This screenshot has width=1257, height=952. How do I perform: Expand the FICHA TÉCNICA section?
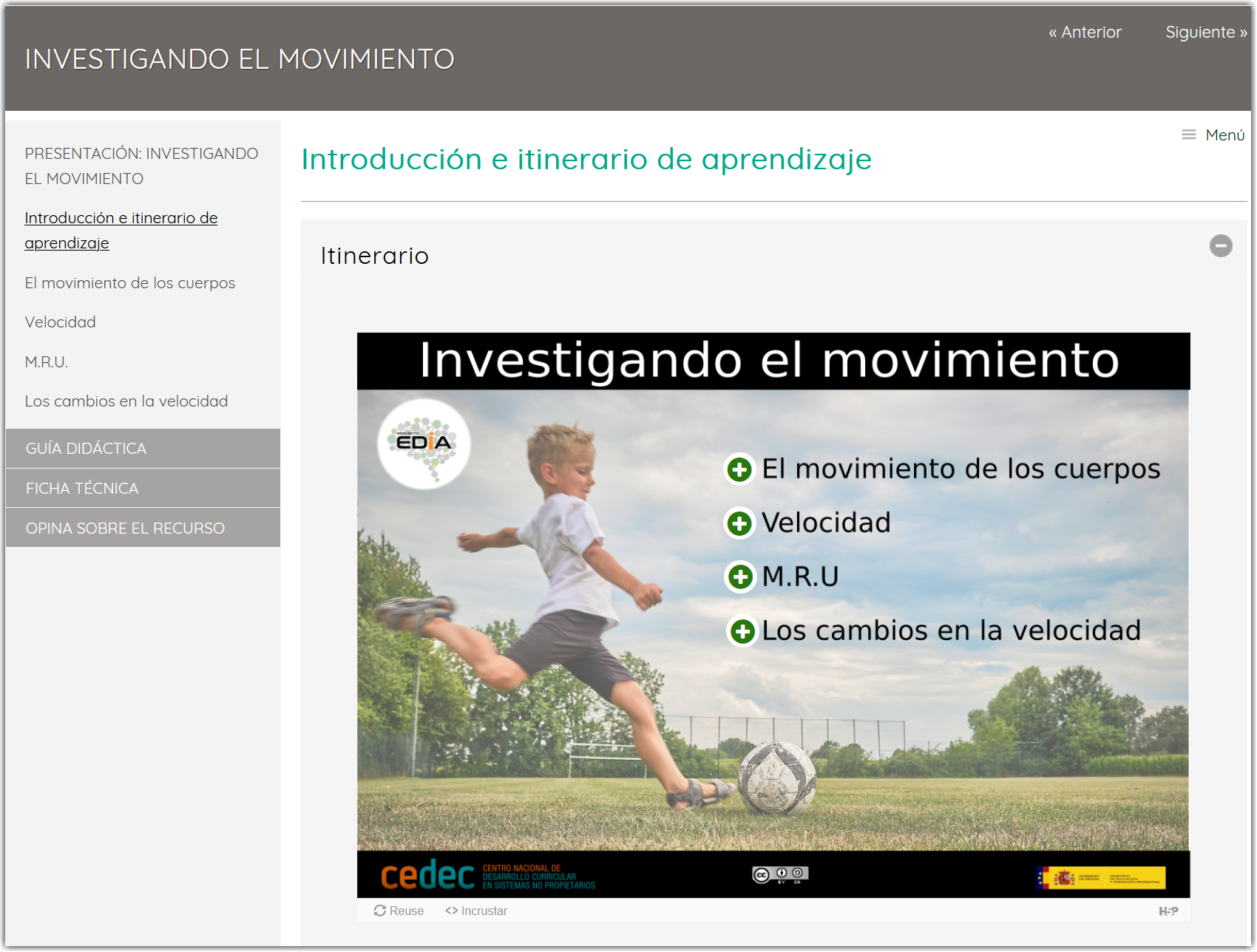(143, 489)
